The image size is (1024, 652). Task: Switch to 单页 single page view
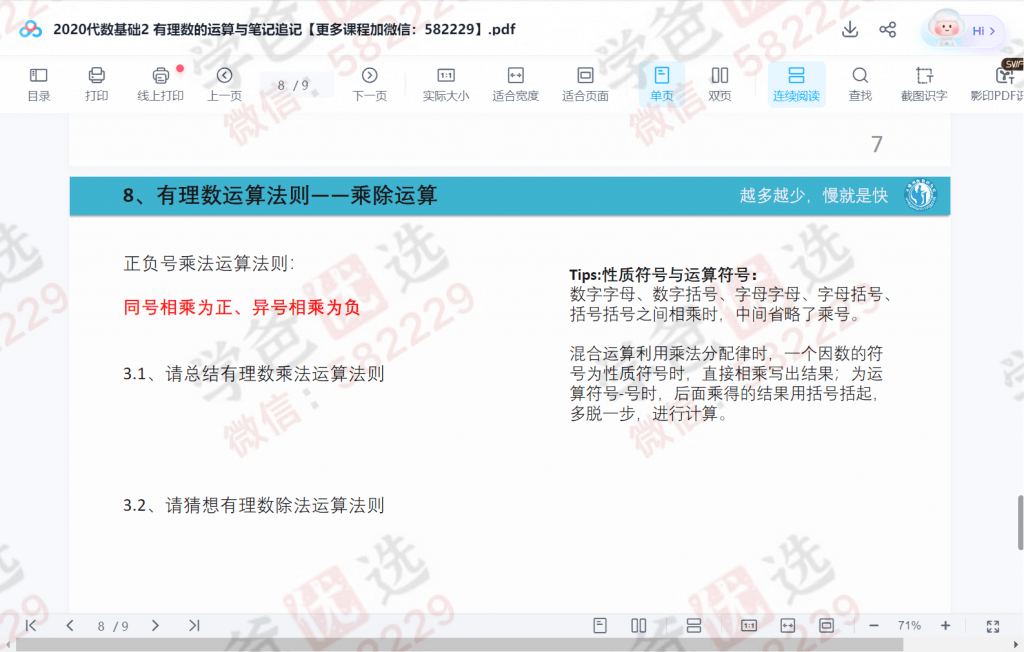pyautogui.click(x=662, y=84)
